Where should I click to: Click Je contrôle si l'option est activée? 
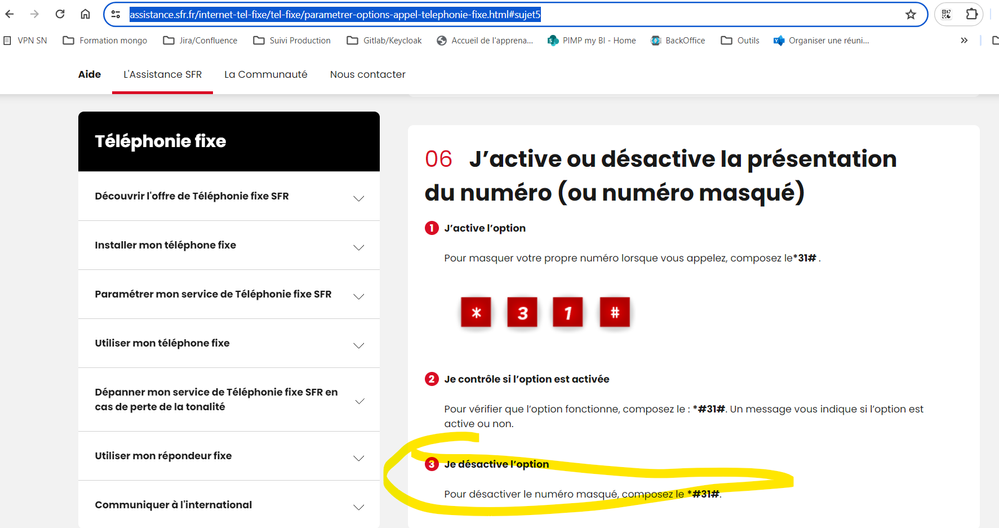point(527,379)
